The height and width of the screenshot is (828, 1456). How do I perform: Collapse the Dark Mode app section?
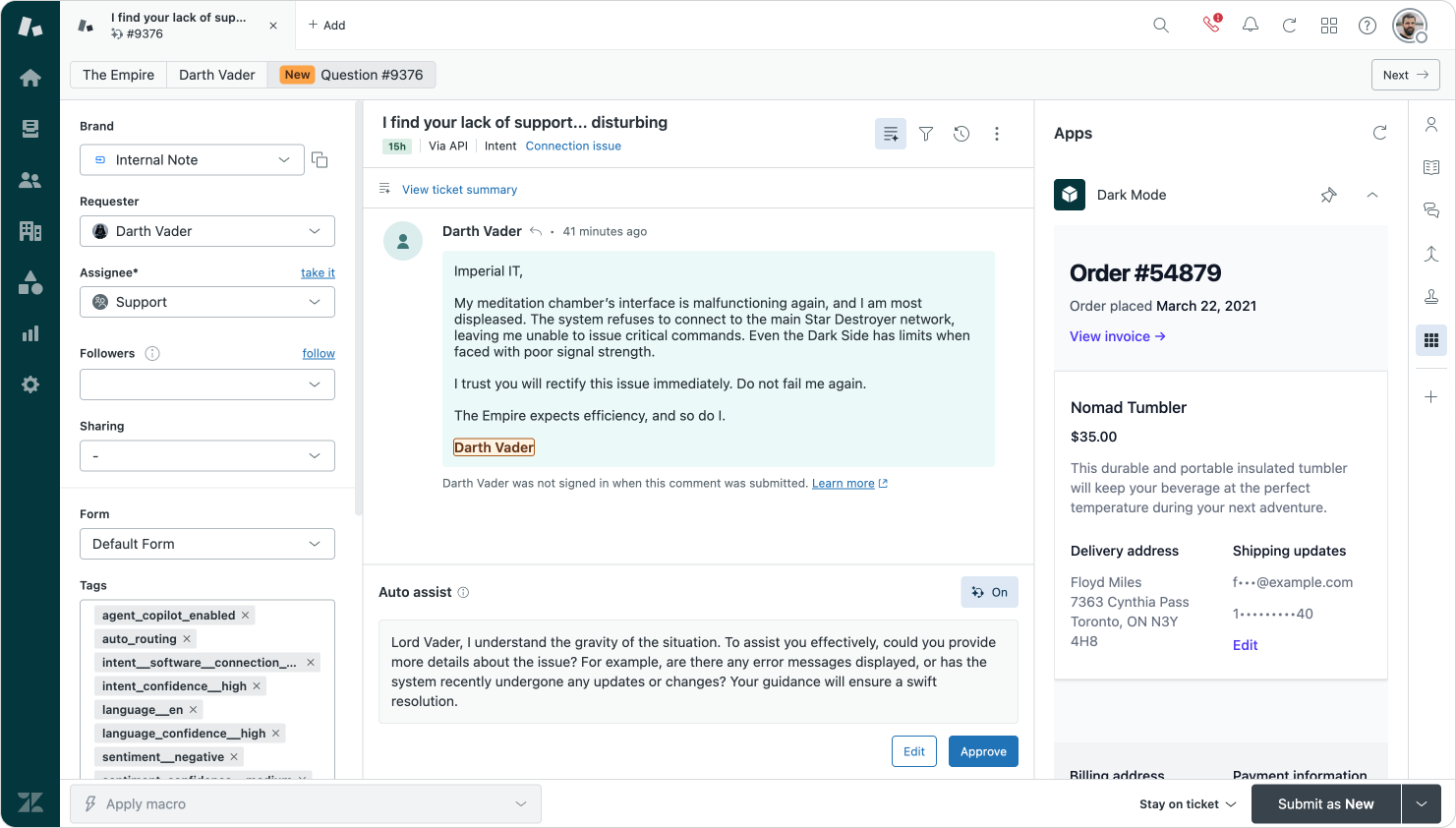pyautogui.click(x=1372, y=195)
